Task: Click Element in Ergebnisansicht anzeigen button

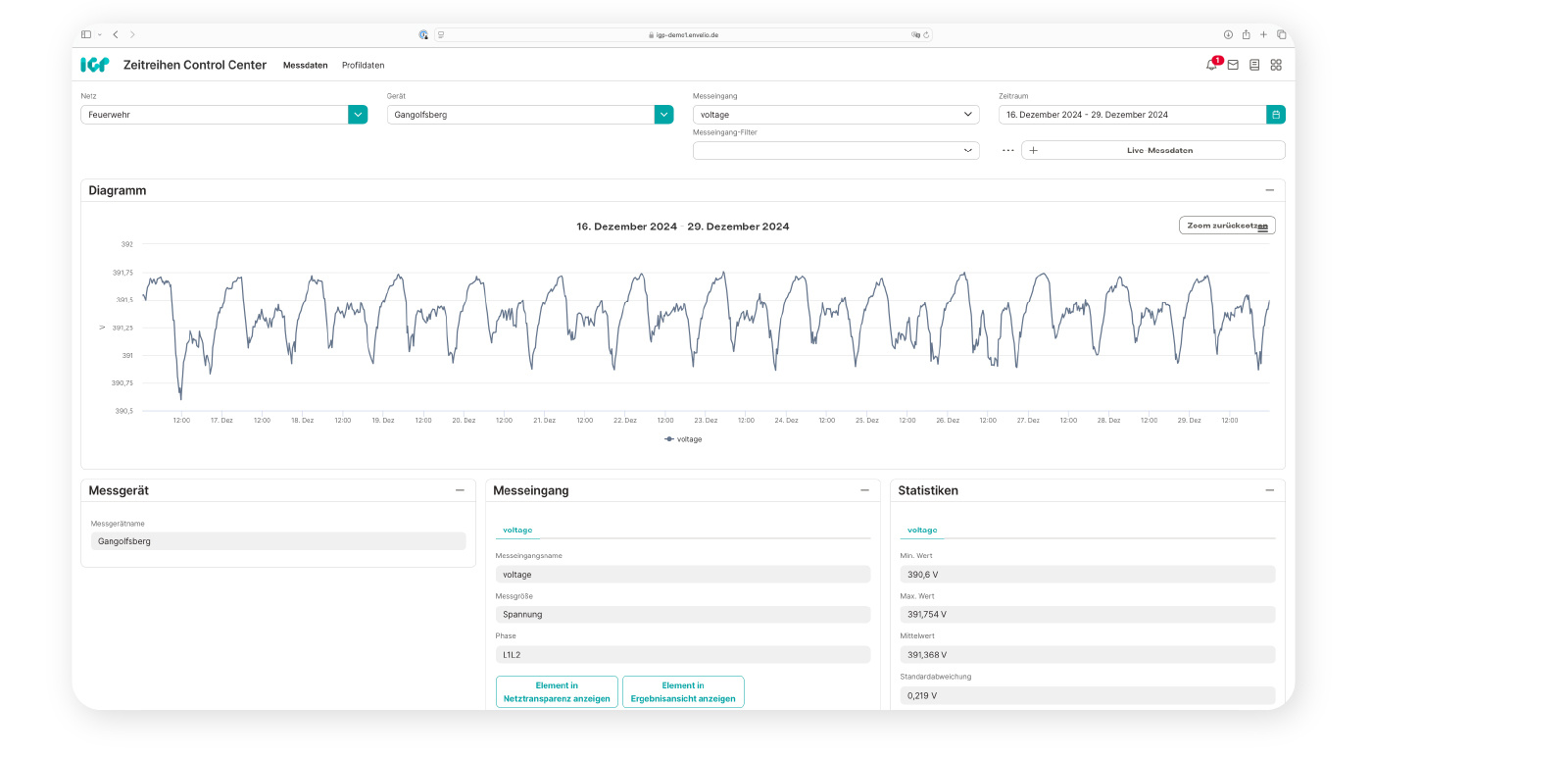Action: point(683,692)
